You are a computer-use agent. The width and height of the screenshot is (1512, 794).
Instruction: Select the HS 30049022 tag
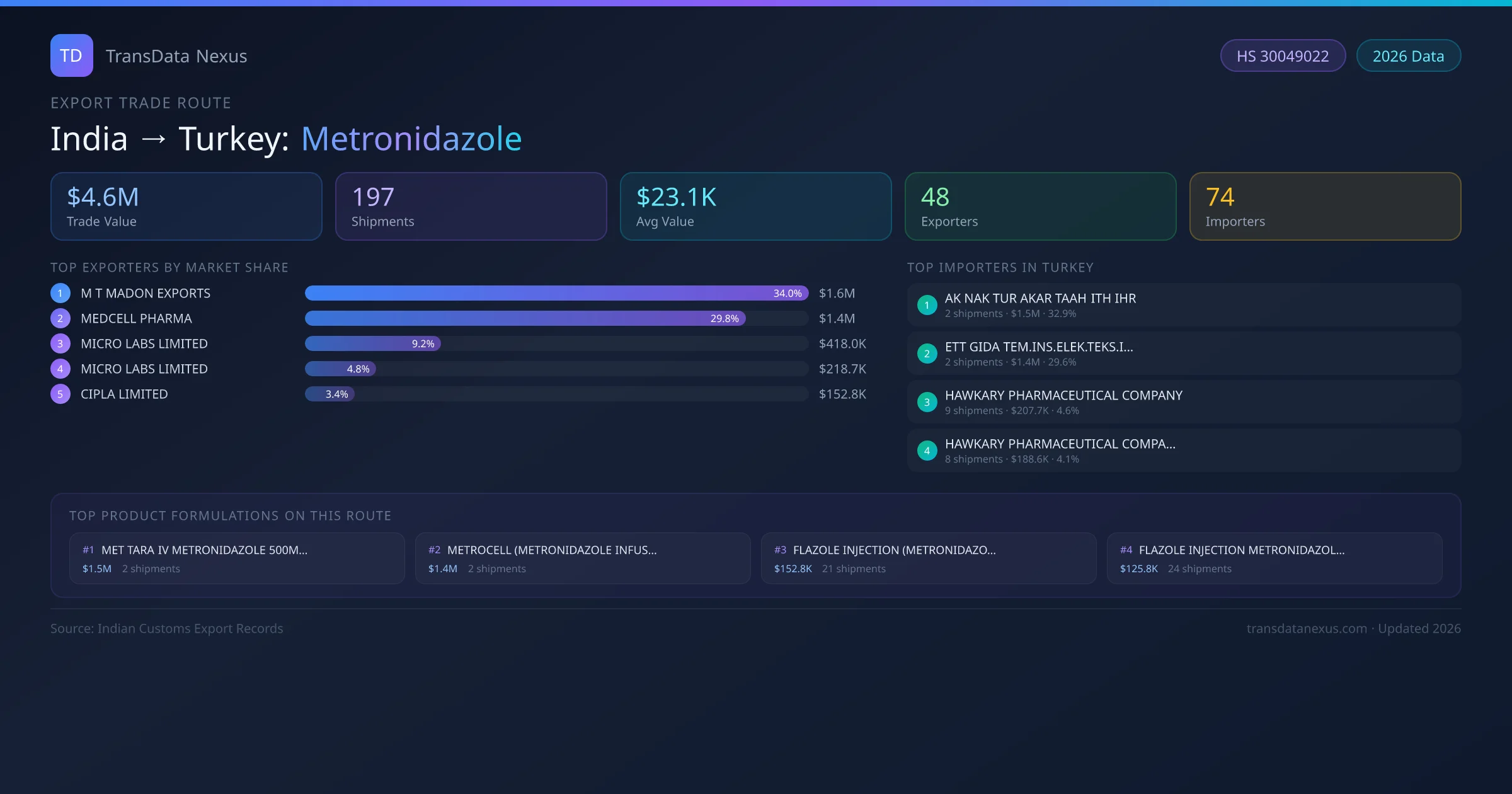coord(1282,56)
